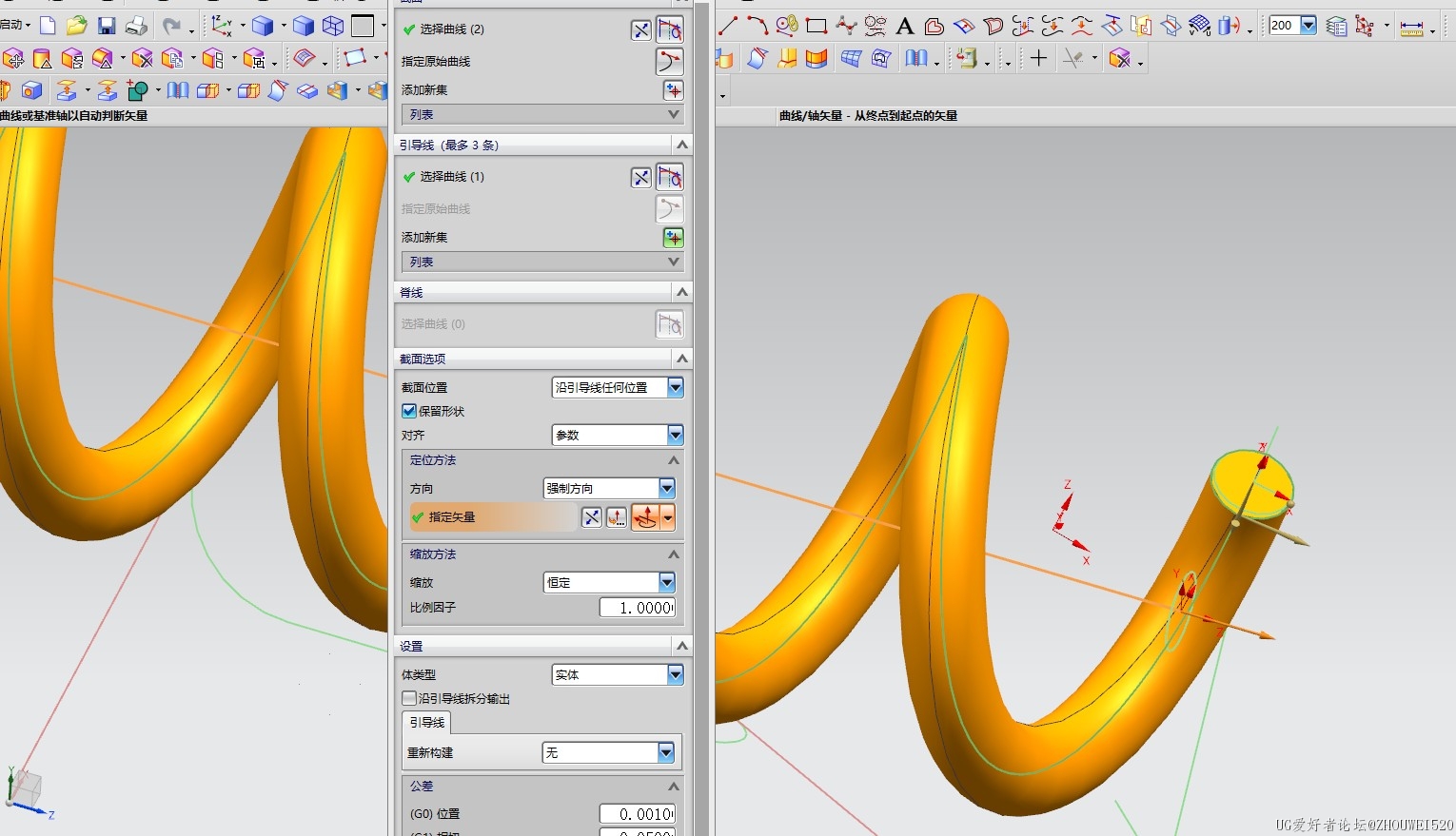Open the Measure distance ruler icon
1456x836 pixels.
tap(1412, 28)
